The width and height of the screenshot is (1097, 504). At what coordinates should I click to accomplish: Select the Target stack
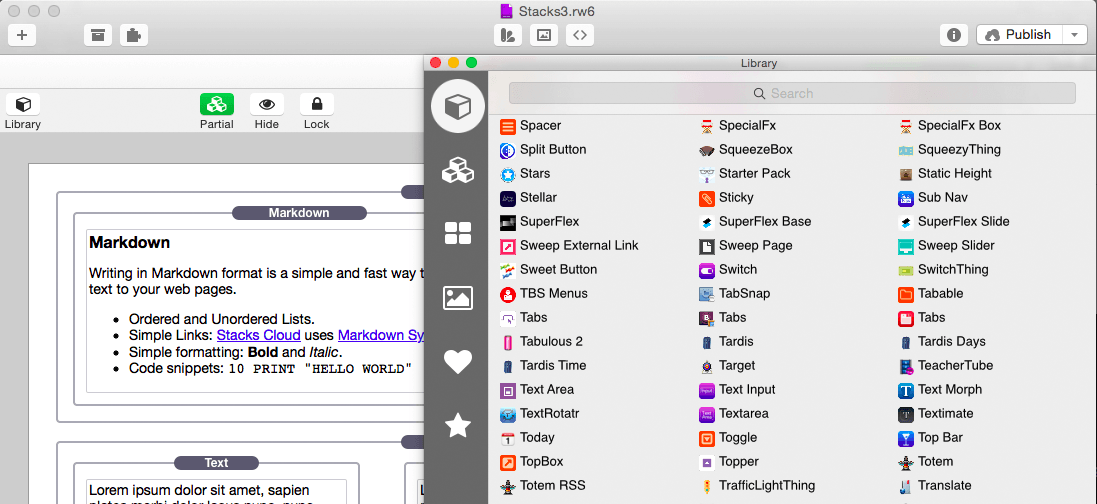tap(727, 365)
